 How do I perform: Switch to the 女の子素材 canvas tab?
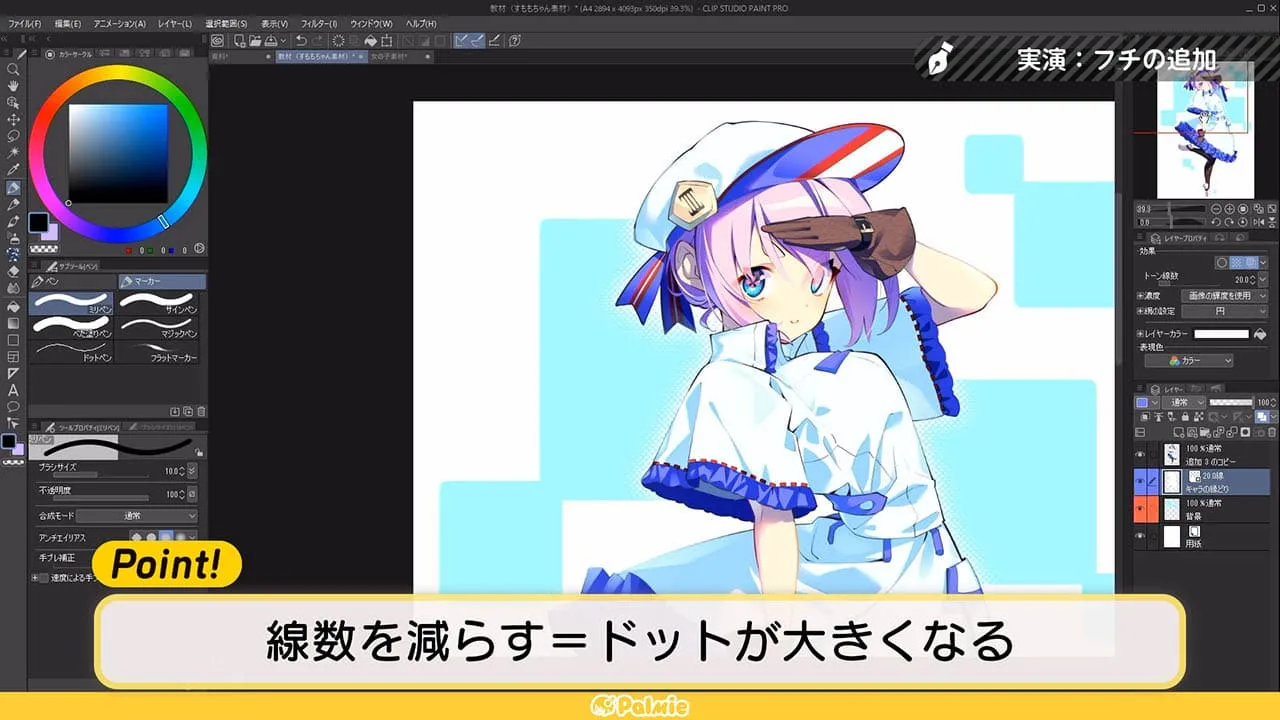[x=390, y=58]
